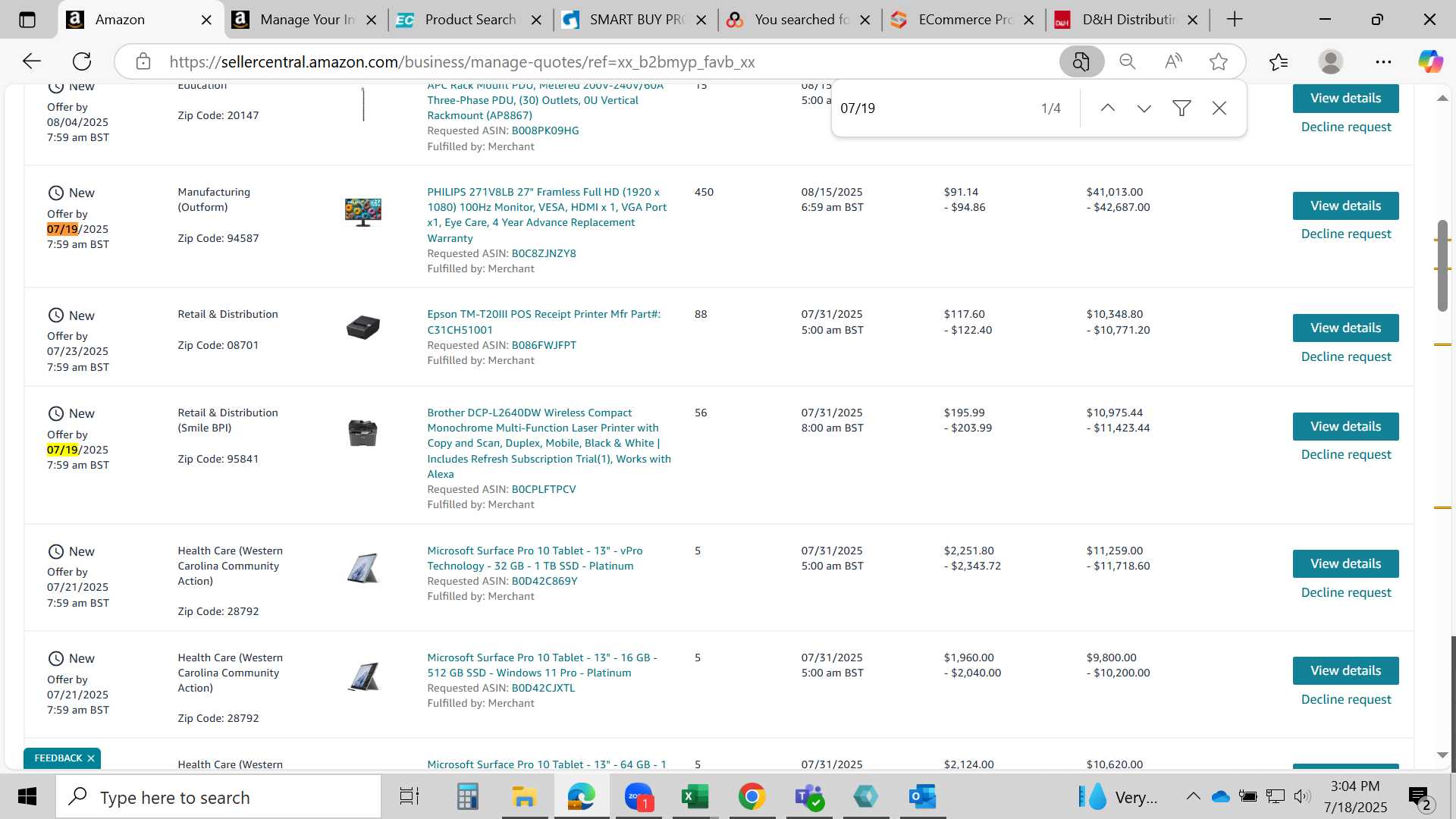Click the Brother laser printer thumbnail
Image resolution: width=1456 pixels, height=819 pixels.
[x=362, y=432]
